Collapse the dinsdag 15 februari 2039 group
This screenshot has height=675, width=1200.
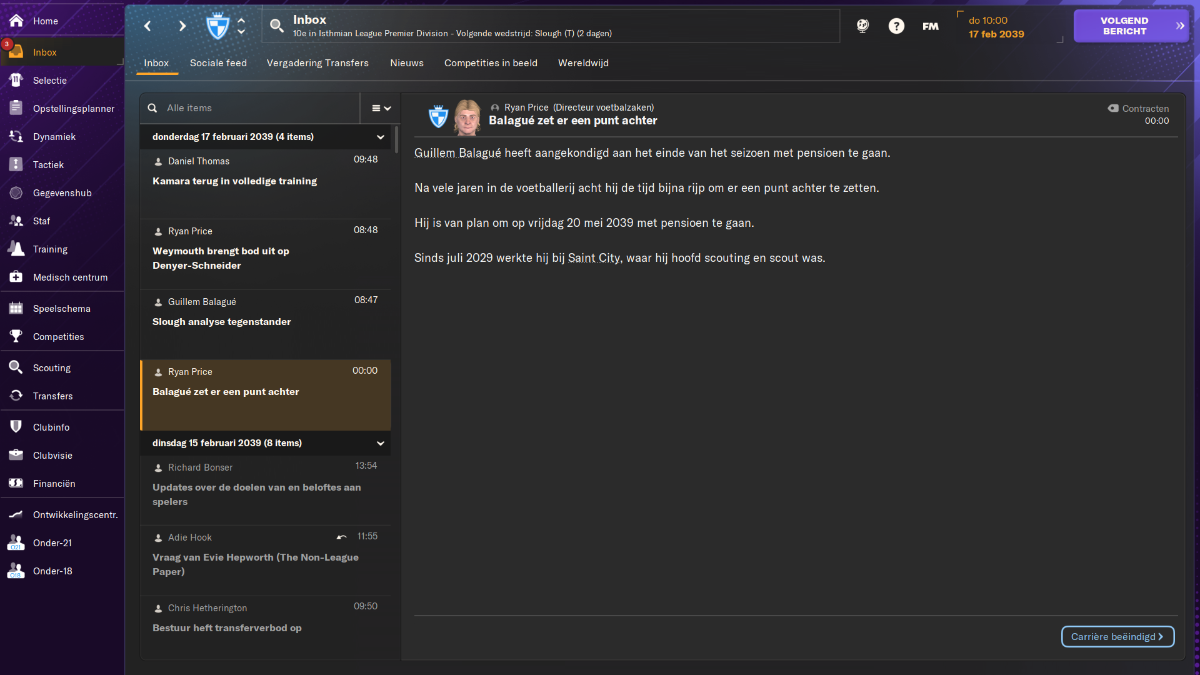[380, 443]
